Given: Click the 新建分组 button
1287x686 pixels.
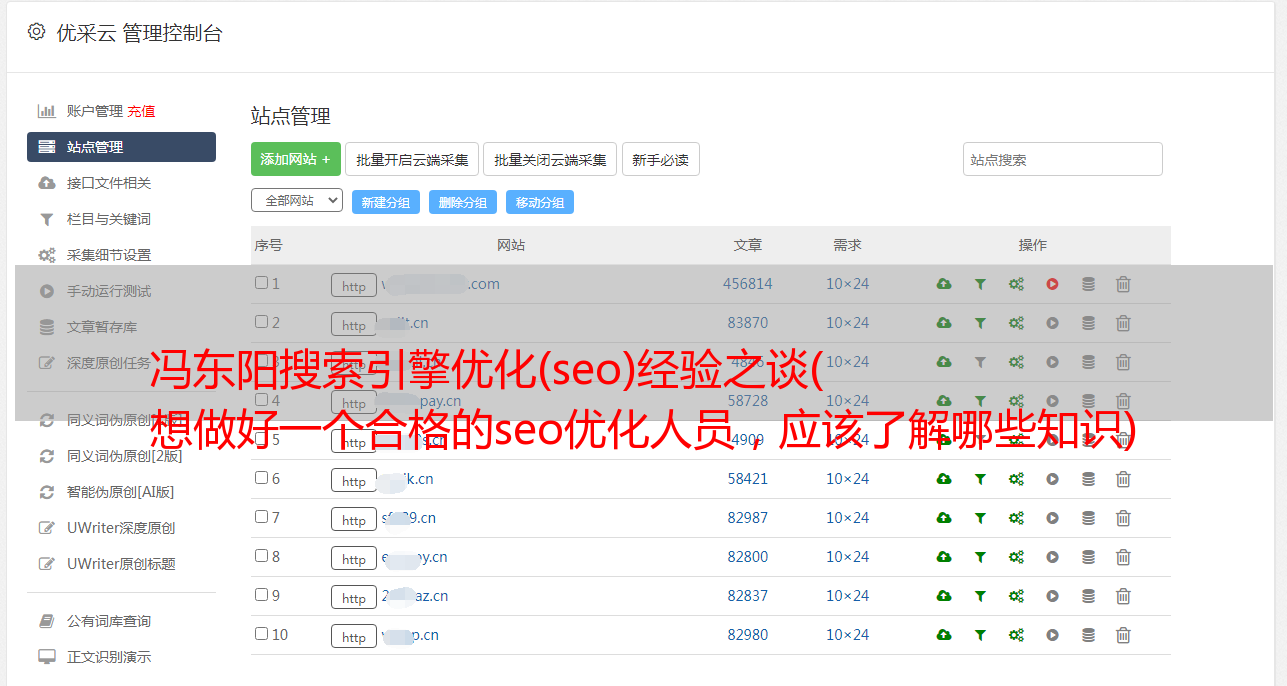Looking at the screenshot, I should [x=386, y=202].
